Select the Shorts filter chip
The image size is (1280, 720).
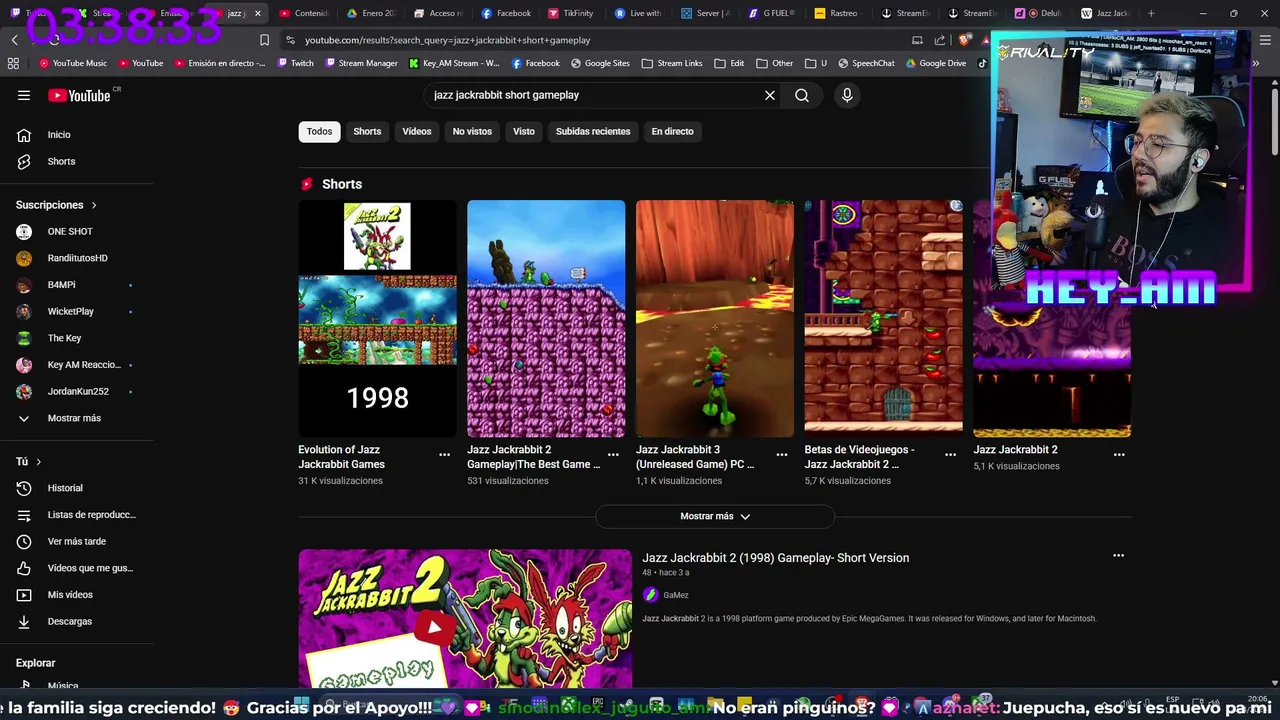(x=367, y=131)
